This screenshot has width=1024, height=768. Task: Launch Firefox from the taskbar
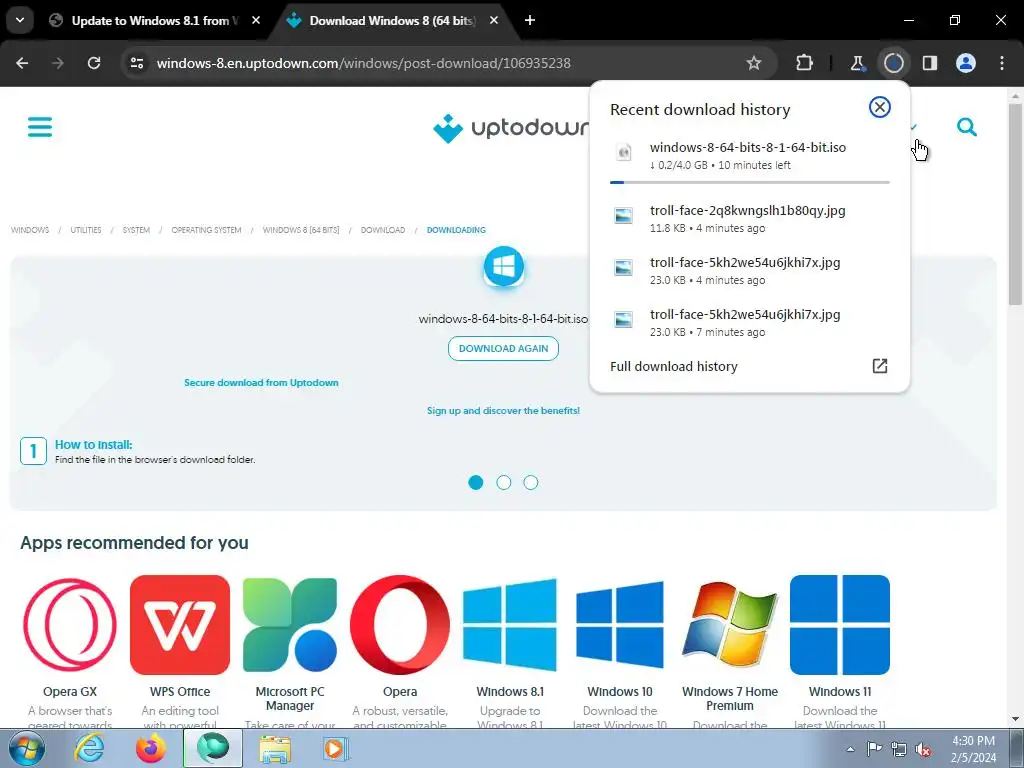[151, 748]
